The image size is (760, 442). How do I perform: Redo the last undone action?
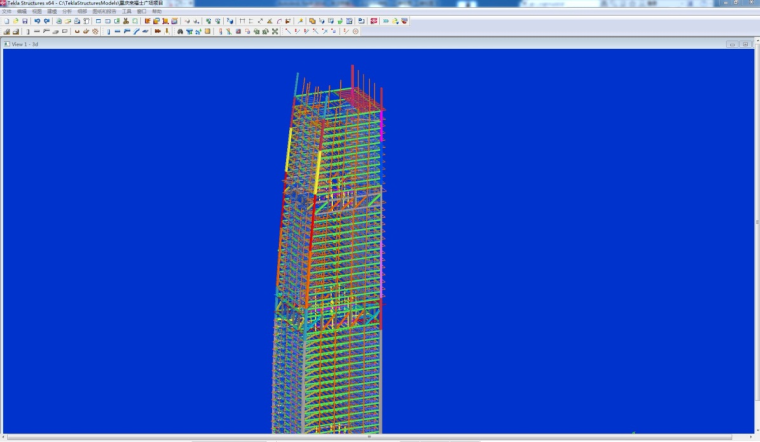(46, 21)
